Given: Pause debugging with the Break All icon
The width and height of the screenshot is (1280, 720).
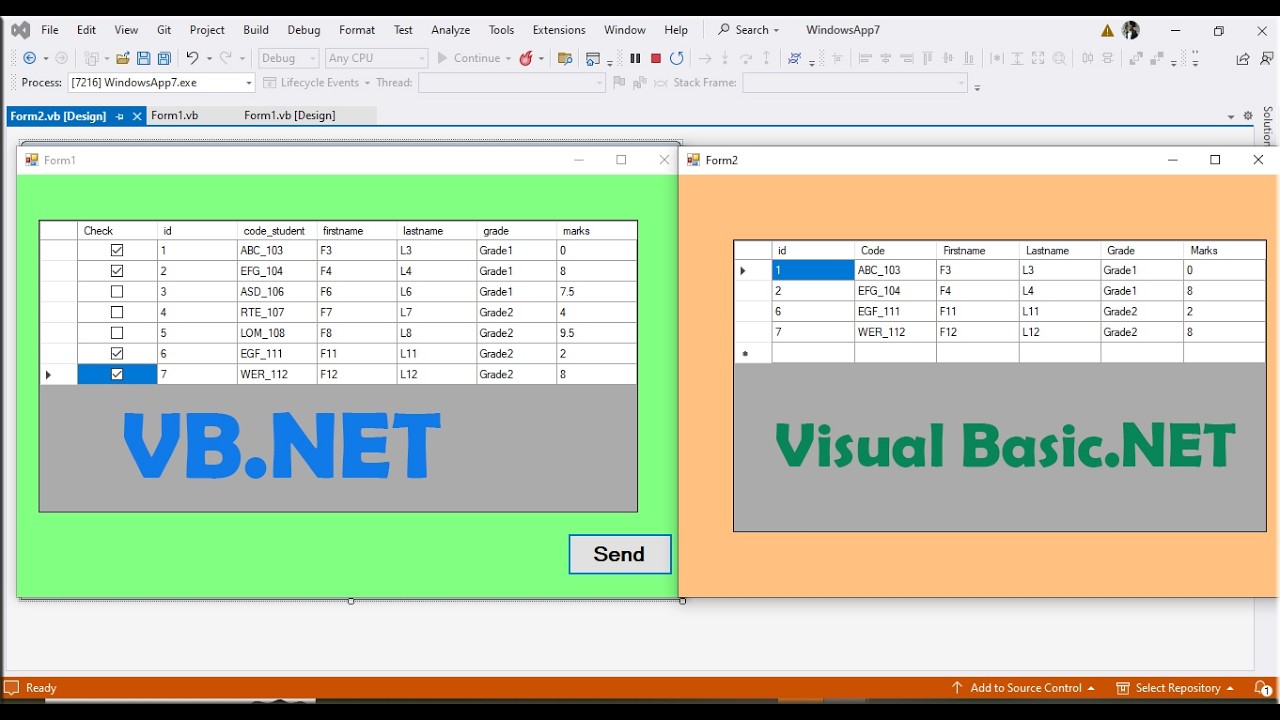Looking at the screenshot, I should (x=635, y=58).
